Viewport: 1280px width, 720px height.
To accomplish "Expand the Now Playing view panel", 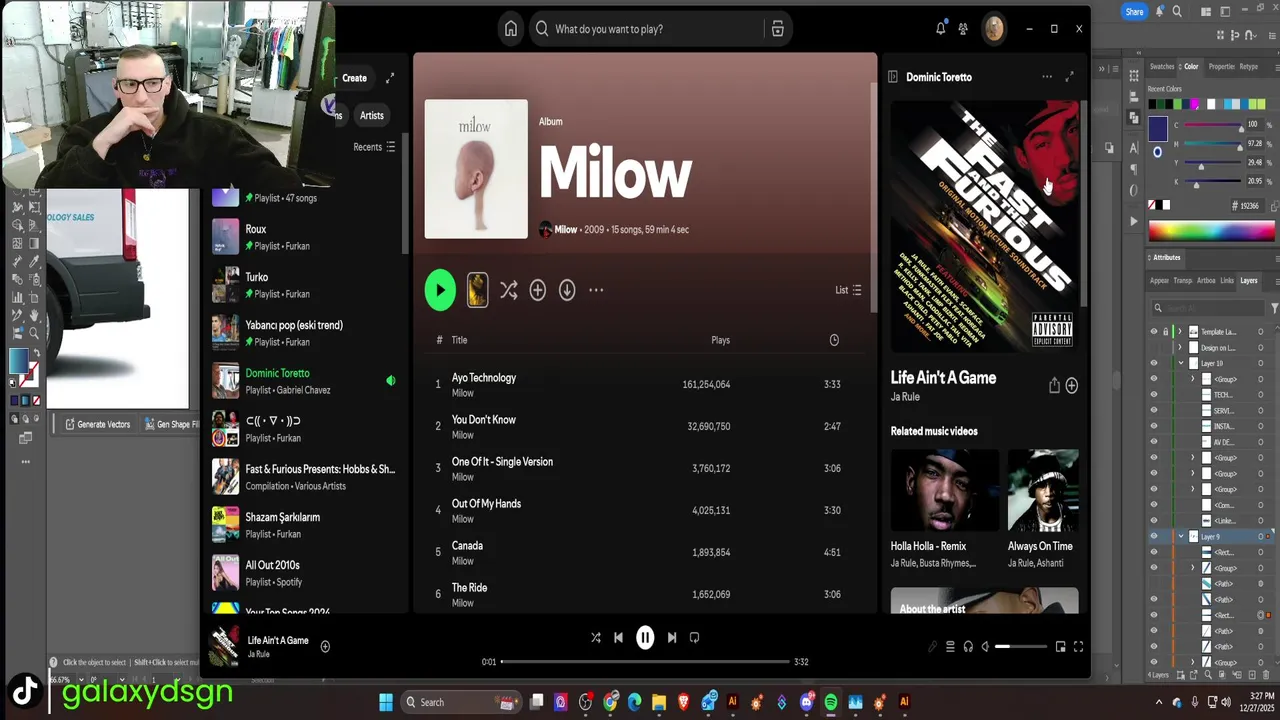I will [1070, 77].
